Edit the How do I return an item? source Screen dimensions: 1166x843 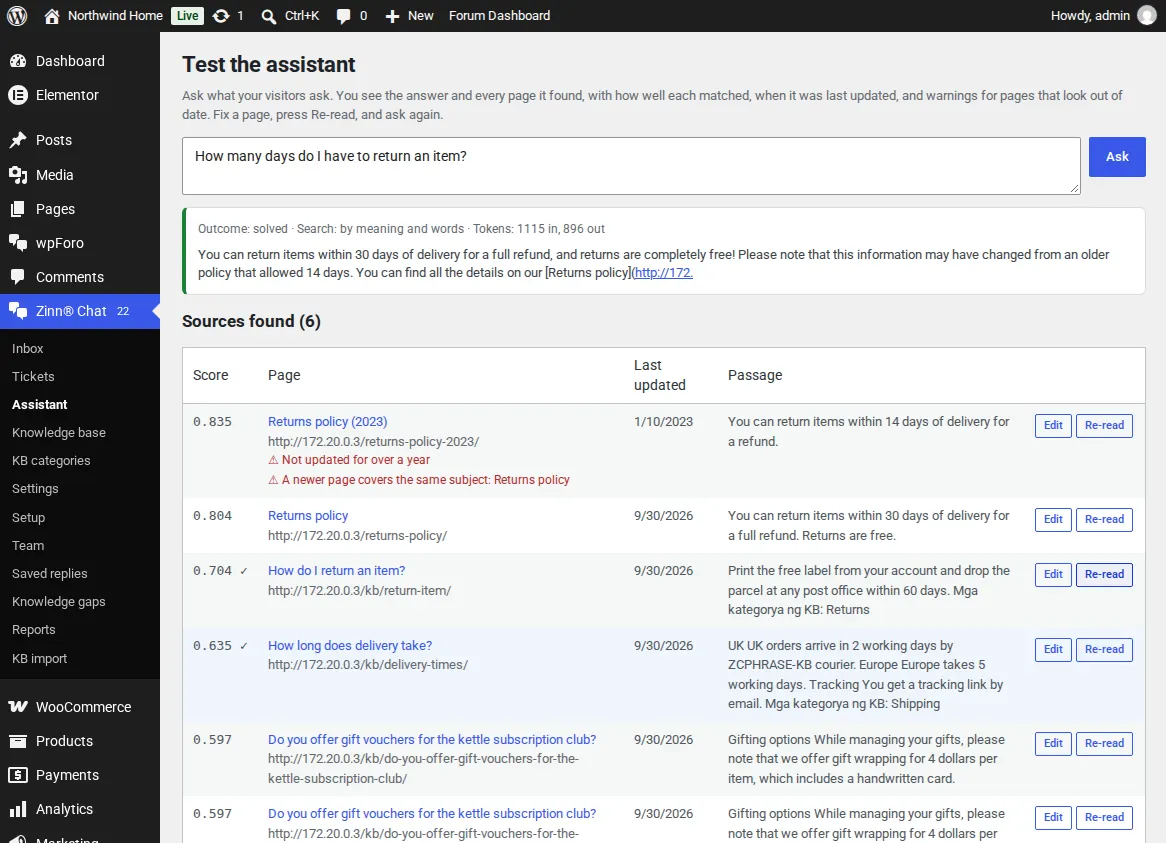tap(1053, 575)
